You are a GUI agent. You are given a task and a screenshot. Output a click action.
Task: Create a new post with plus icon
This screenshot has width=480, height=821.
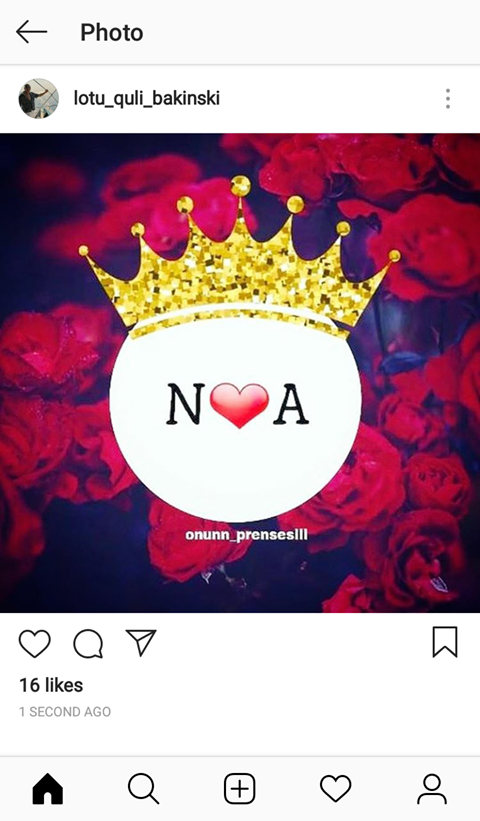(x=240, y=789)
